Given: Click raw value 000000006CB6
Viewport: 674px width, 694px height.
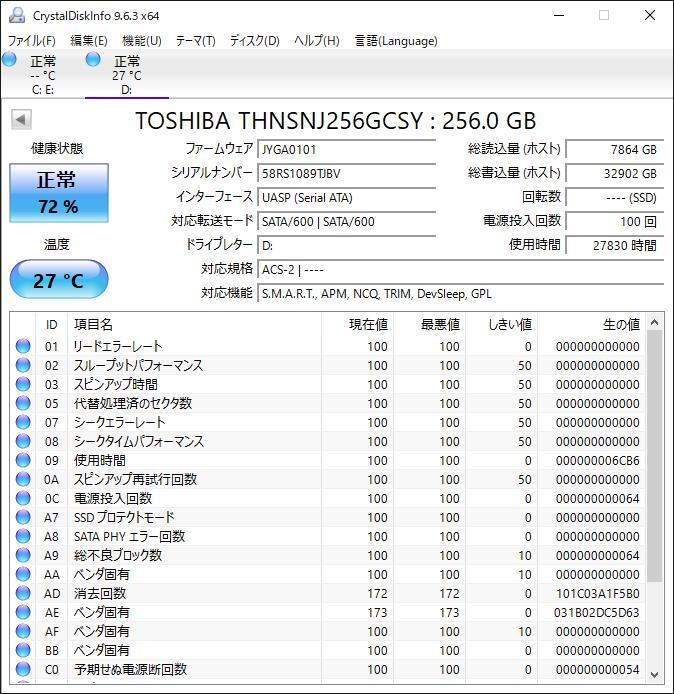Looking at the screenshot, I should click(597, 461).
